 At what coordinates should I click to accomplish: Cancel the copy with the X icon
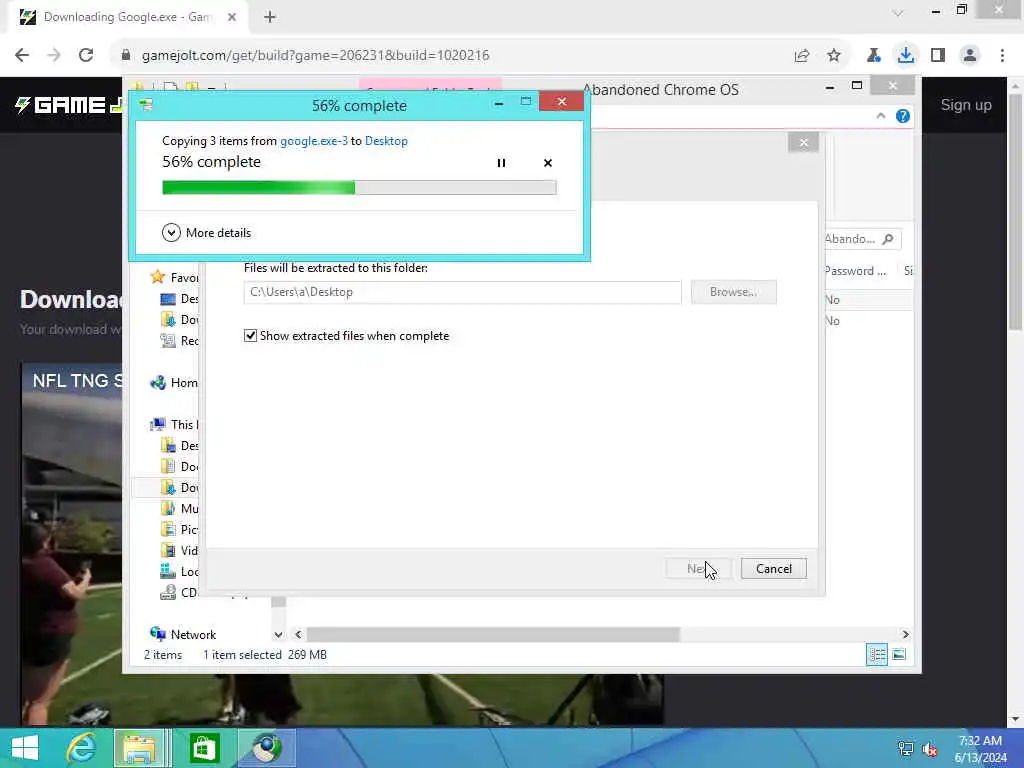point(548,163)
